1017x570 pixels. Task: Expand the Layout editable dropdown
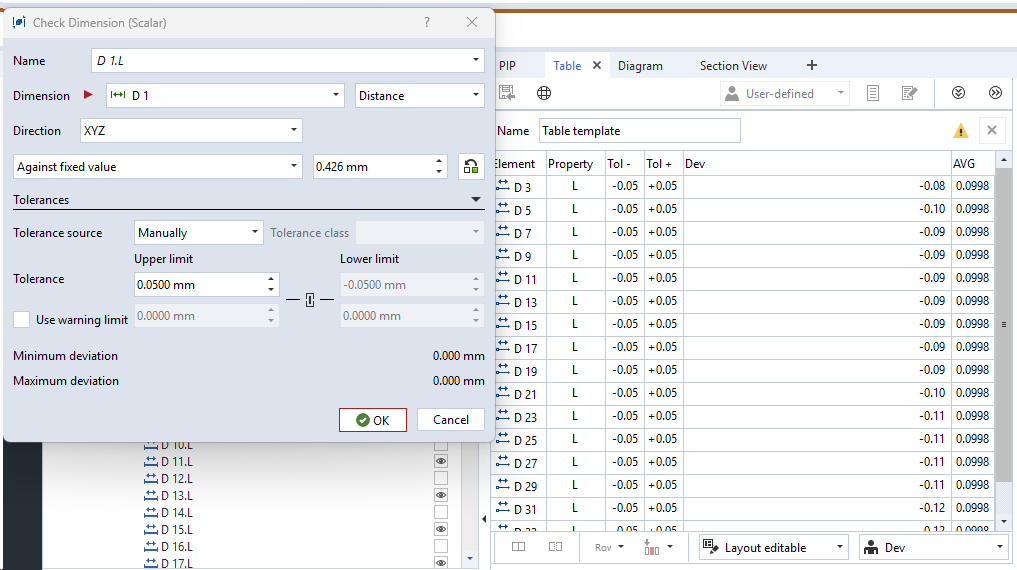pos(773,547)
